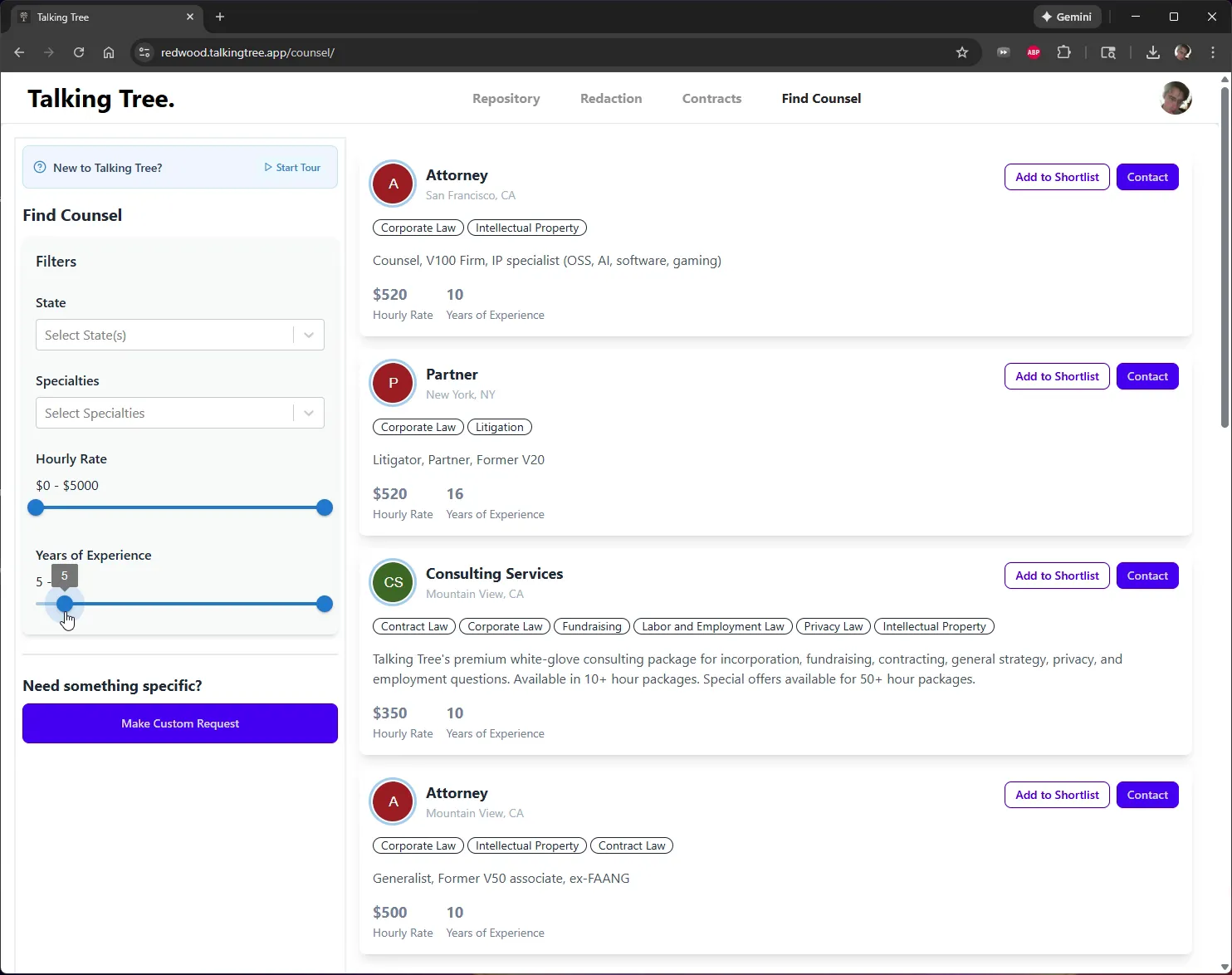Click the Gemini button in title bar
This screenshot has width=1232, height=975.
click(x=1067, y=17)
